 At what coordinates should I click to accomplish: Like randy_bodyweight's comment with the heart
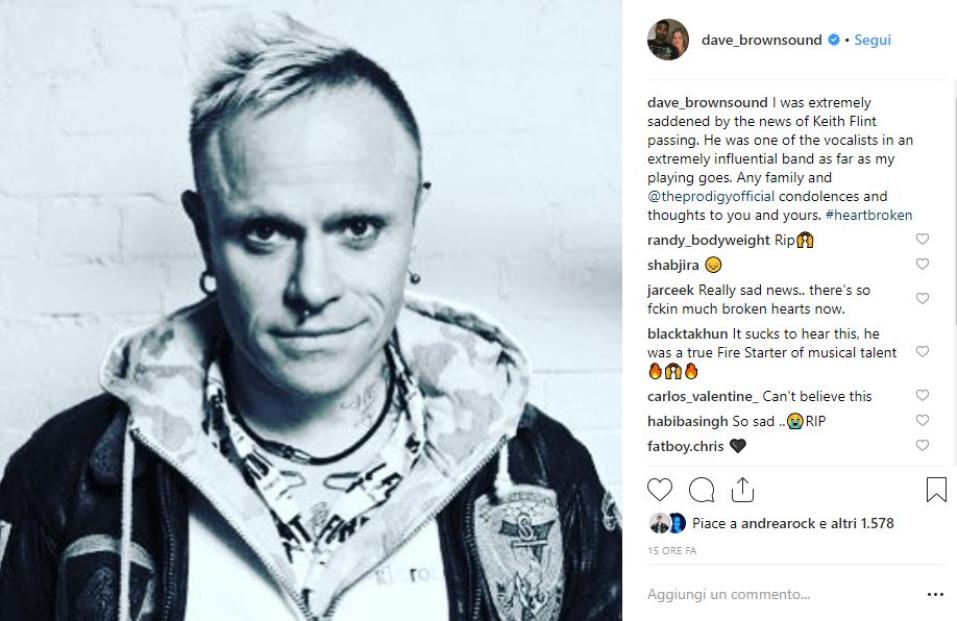(922, 239)
